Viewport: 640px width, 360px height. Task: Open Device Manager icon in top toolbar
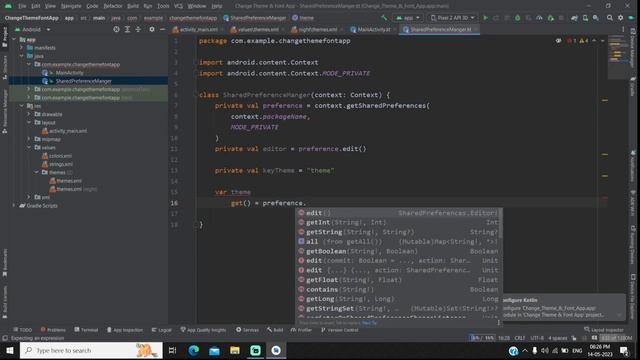click(585, 18)
